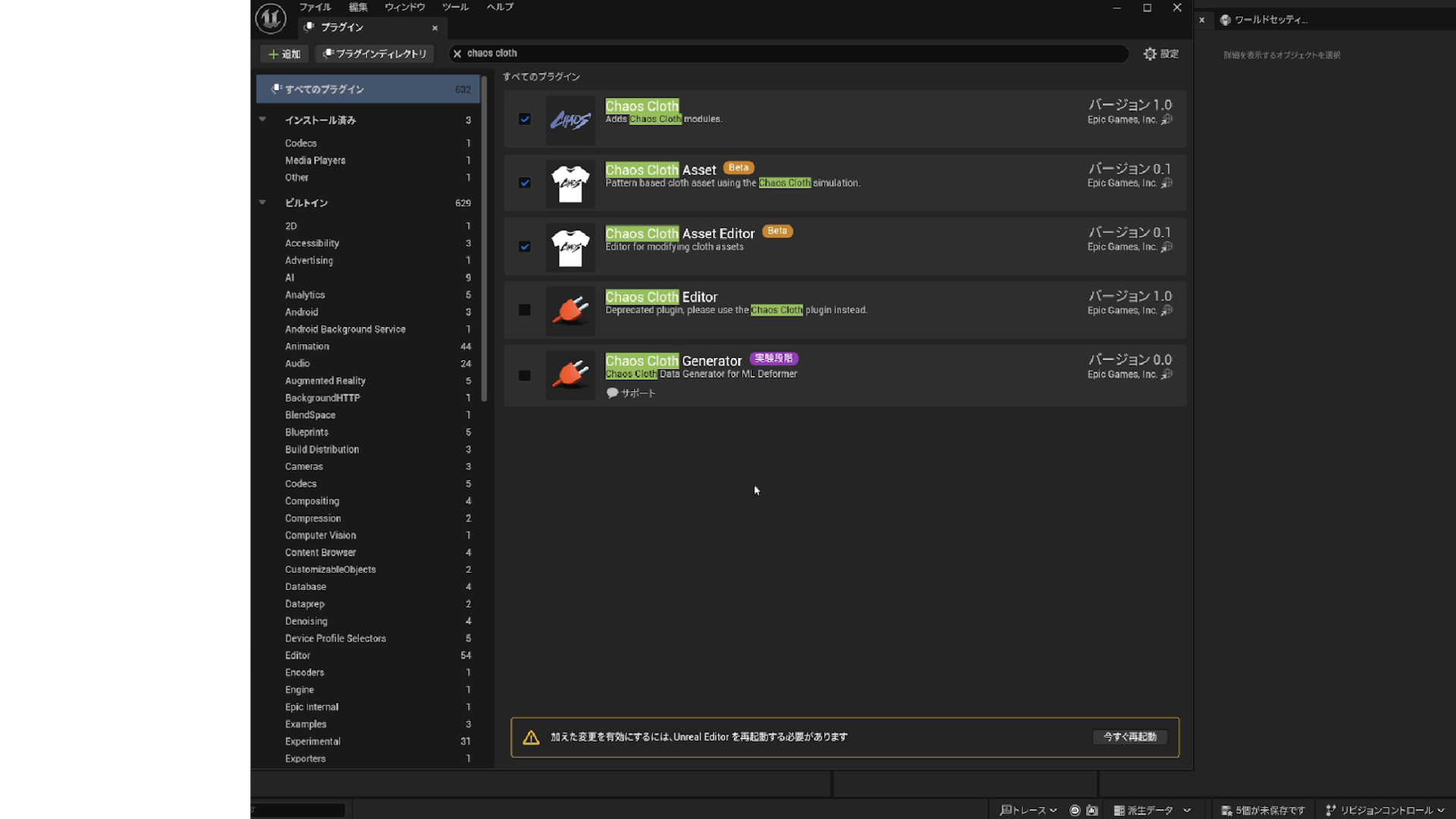
Task: Click the Chaos Cloth Asset vendor link icon
Action: point(1167,184)
